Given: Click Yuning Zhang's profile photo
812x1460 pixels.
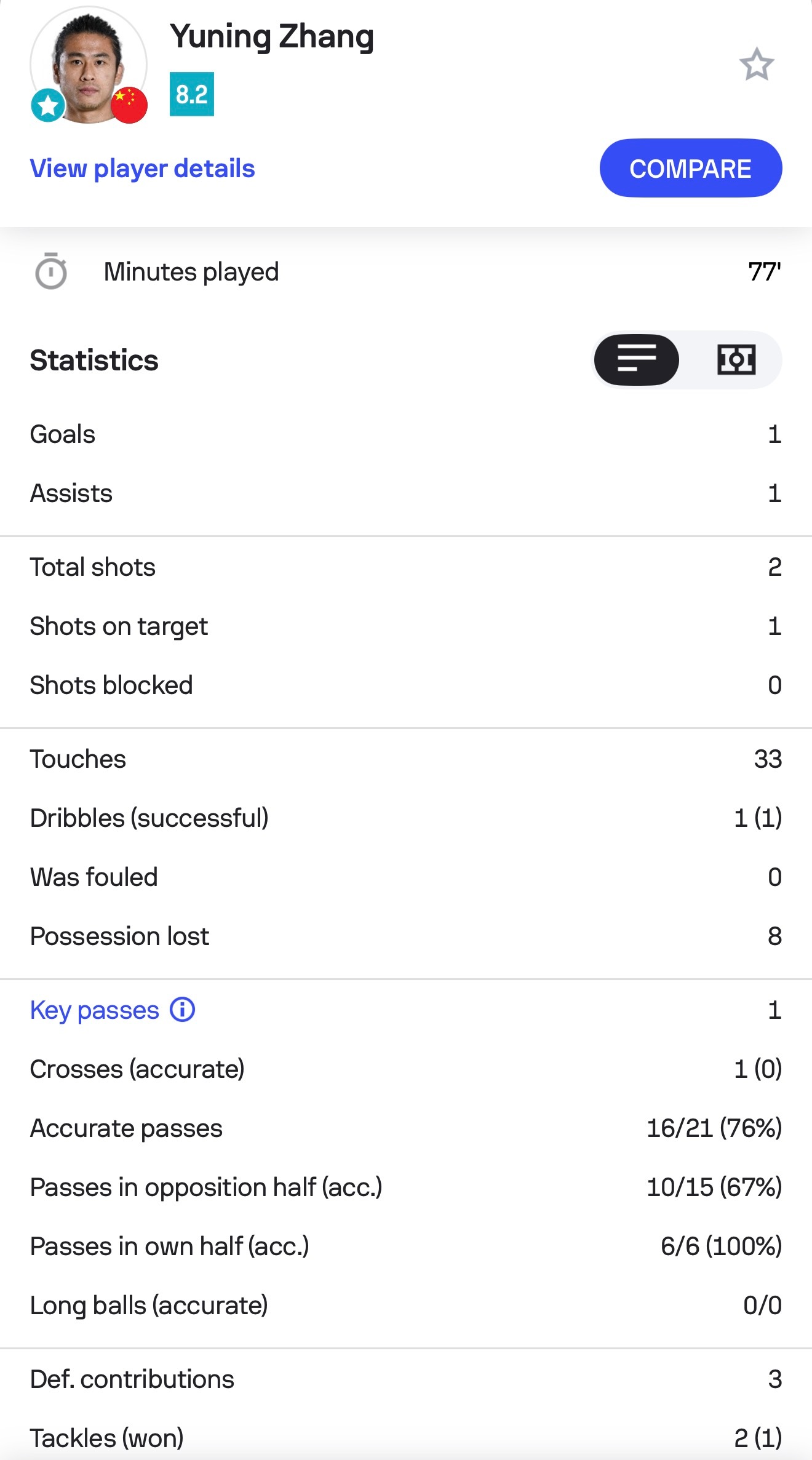Looking at the screenshot, I should (88, 63).
